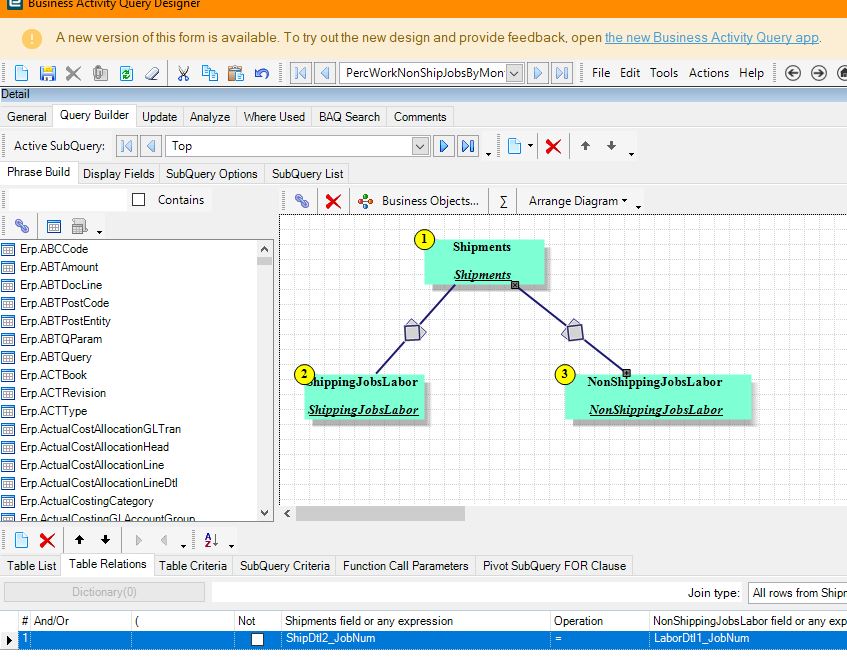
Task: Switch to the SubQuery Options tab
Action: (211, 174)
